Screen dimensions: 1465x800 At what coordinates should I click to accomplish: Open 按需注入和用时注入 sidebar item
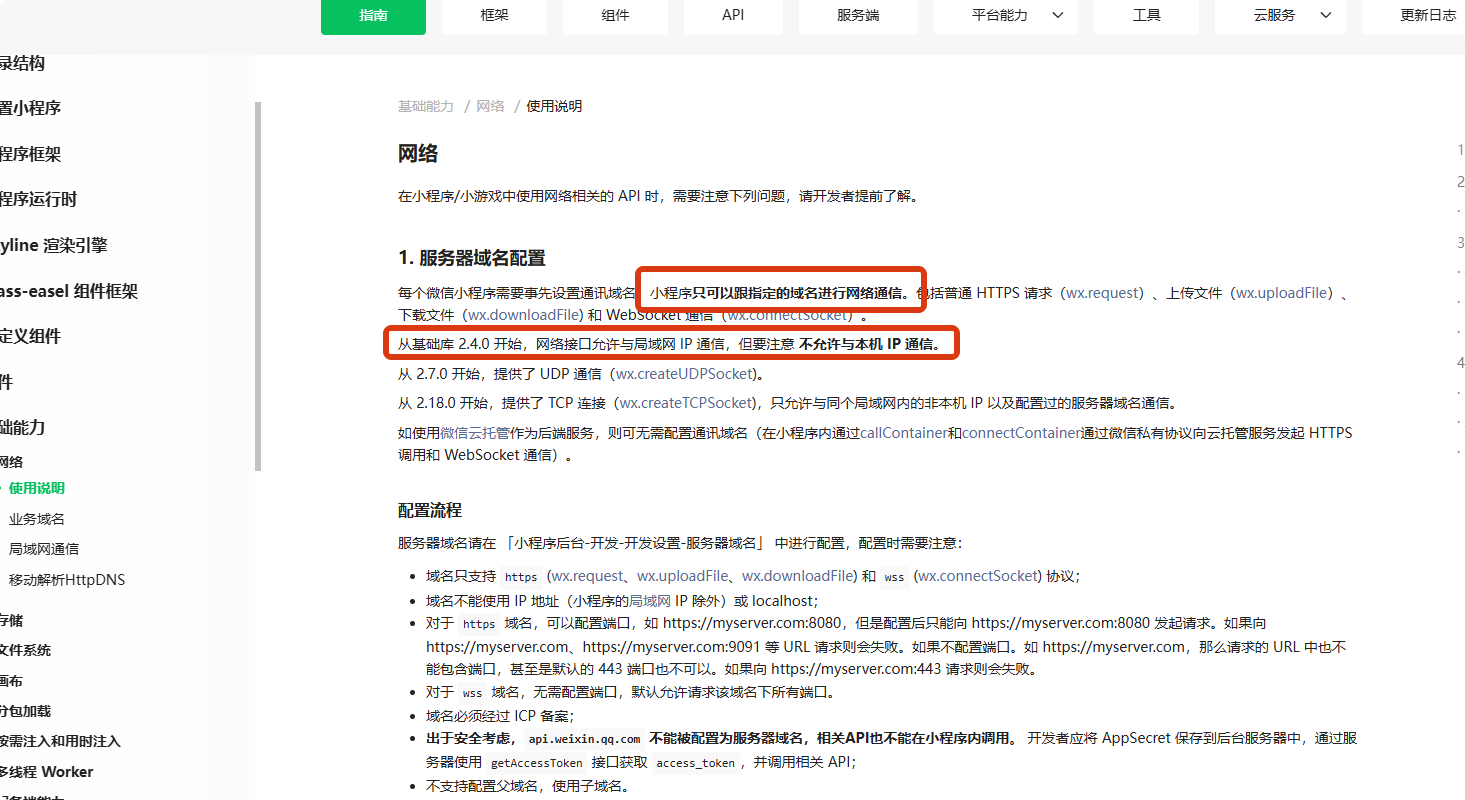[60, 741]
